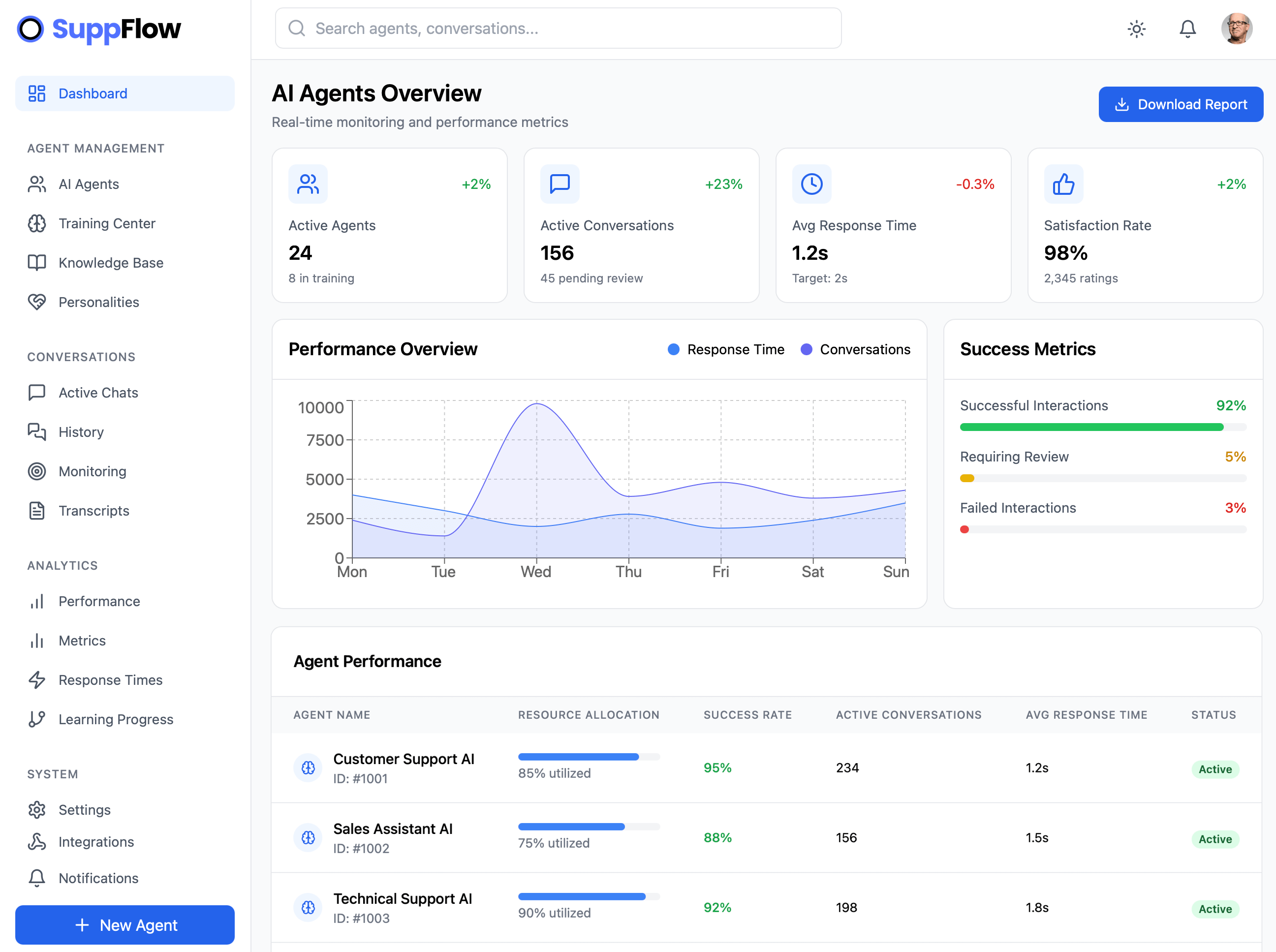
Task: Click the Training Center brain icon
Action: coord(37,223)
